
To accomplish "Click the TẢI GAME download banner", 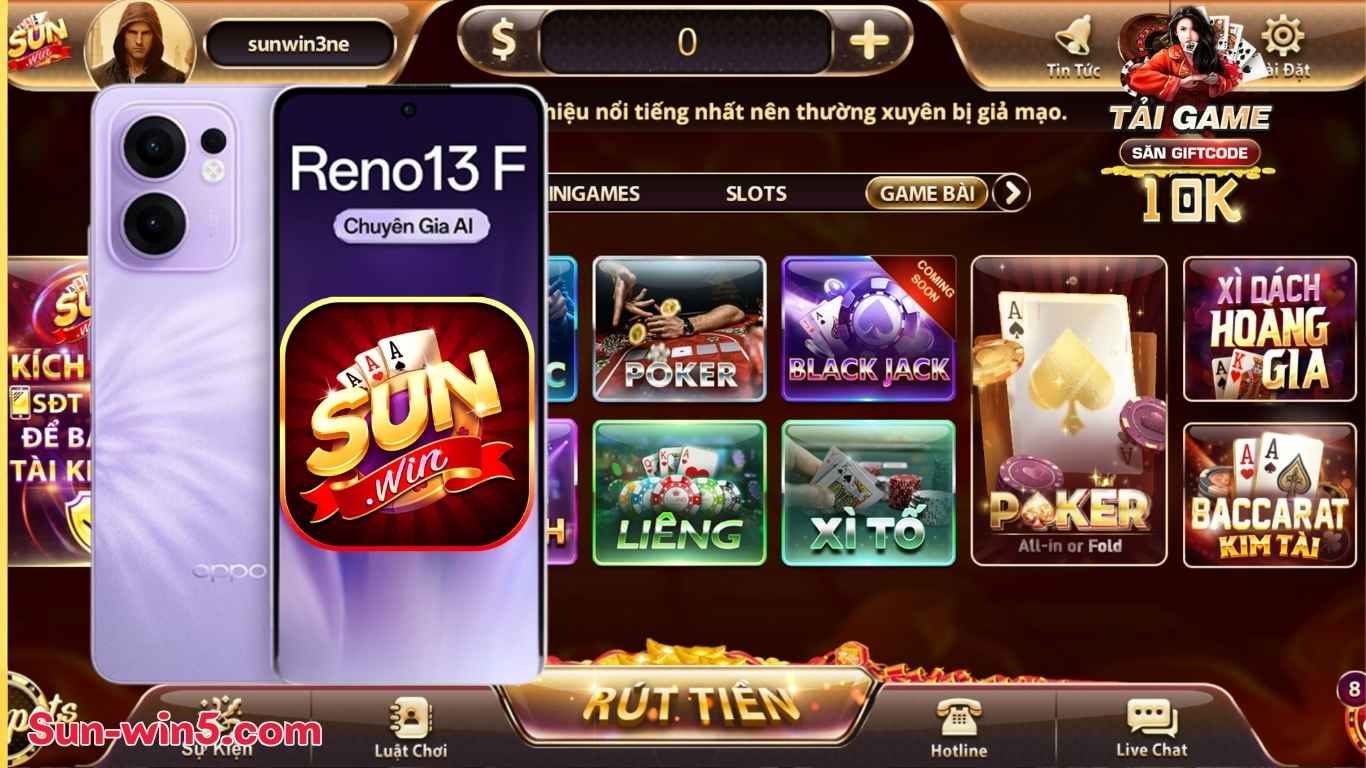I will pyautogui.click(x=1190, y=118).
